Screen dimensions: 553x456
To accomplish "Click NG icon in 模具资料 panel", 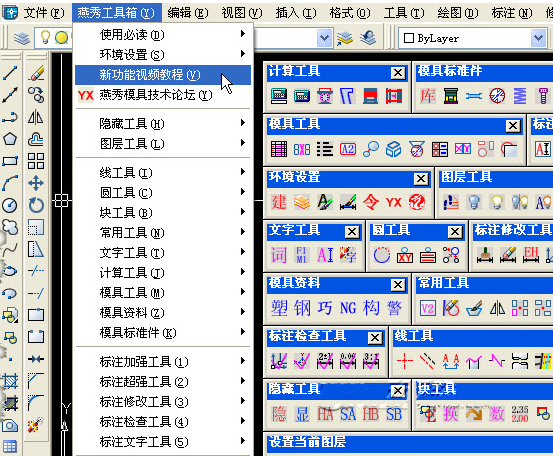I will 348,308.
